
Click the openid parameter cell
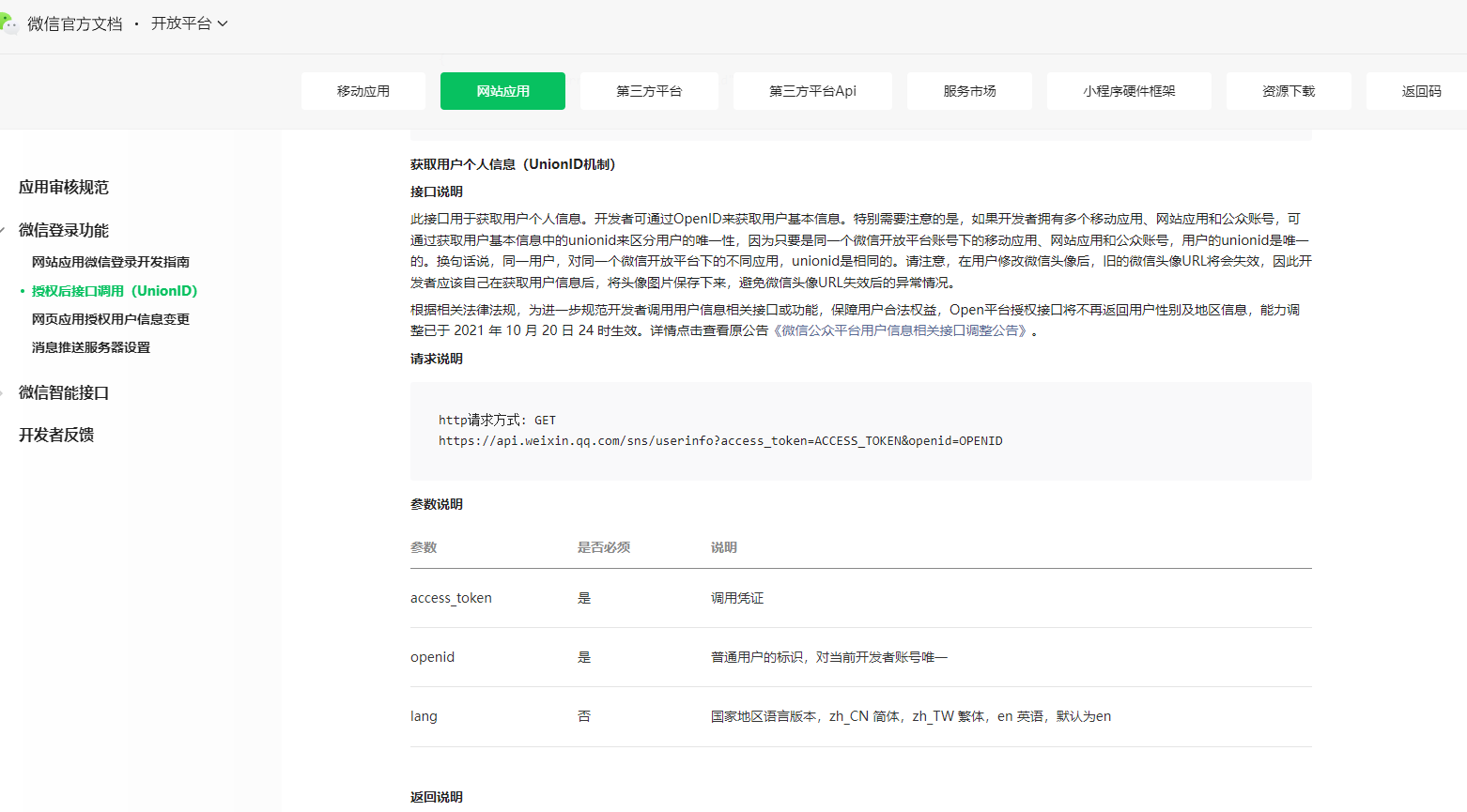coord(432,657)
